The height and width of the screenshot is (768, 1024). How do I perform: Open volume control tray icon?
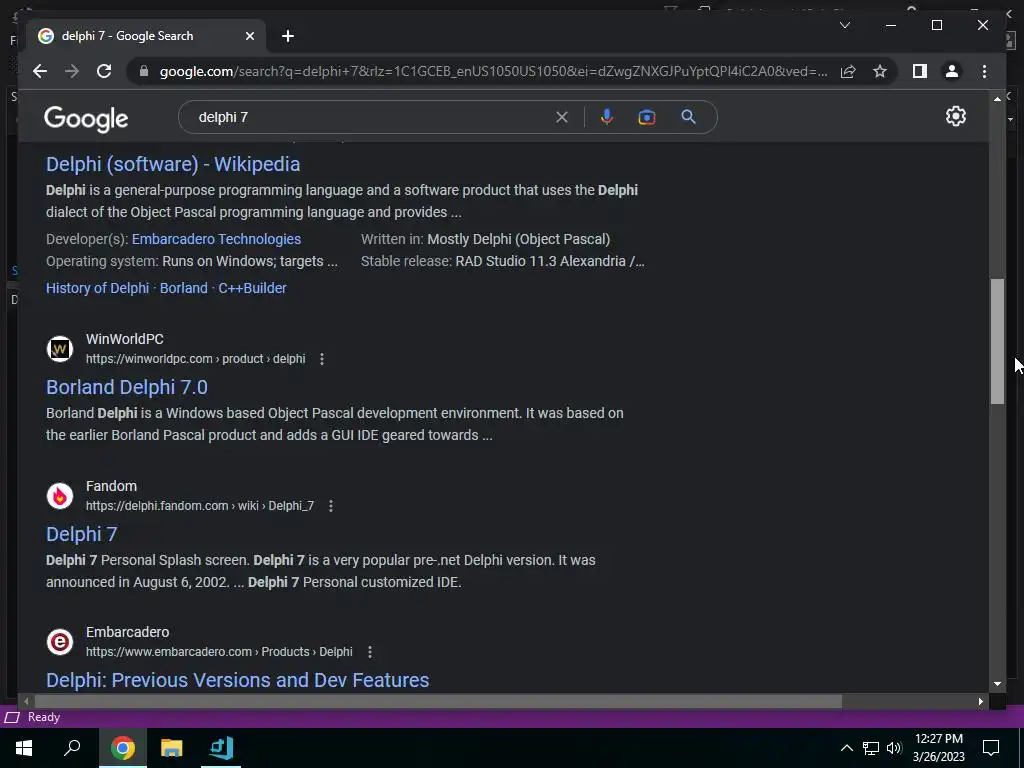[894, 748]
